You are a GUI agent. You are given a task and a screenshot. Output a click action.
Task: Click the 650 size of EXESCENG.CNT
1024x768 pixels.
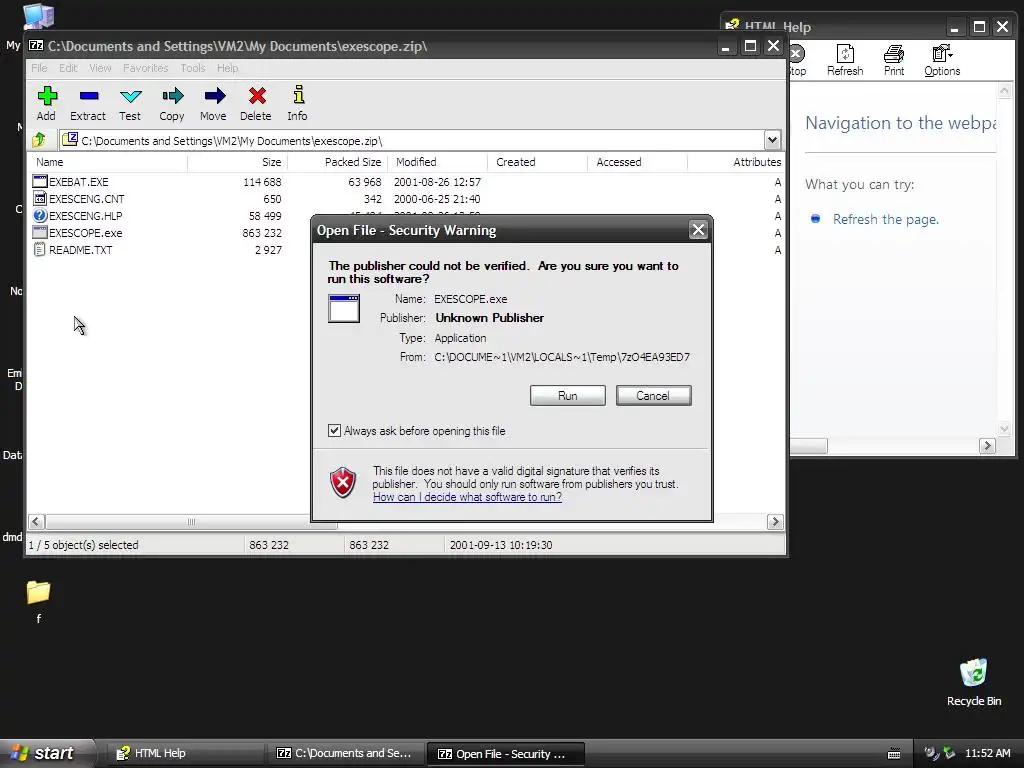click(272, 199)
